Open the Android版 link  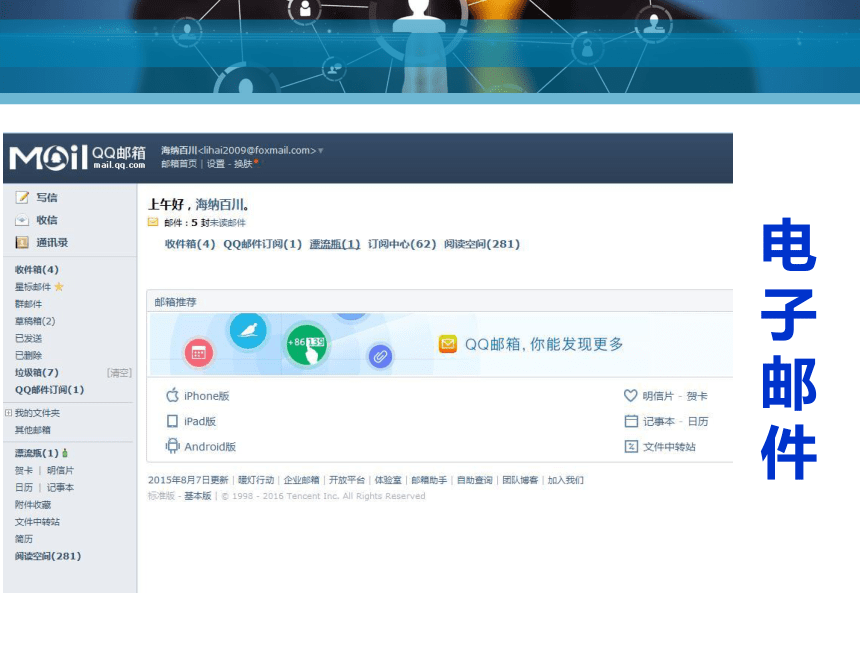pos(210,446)
